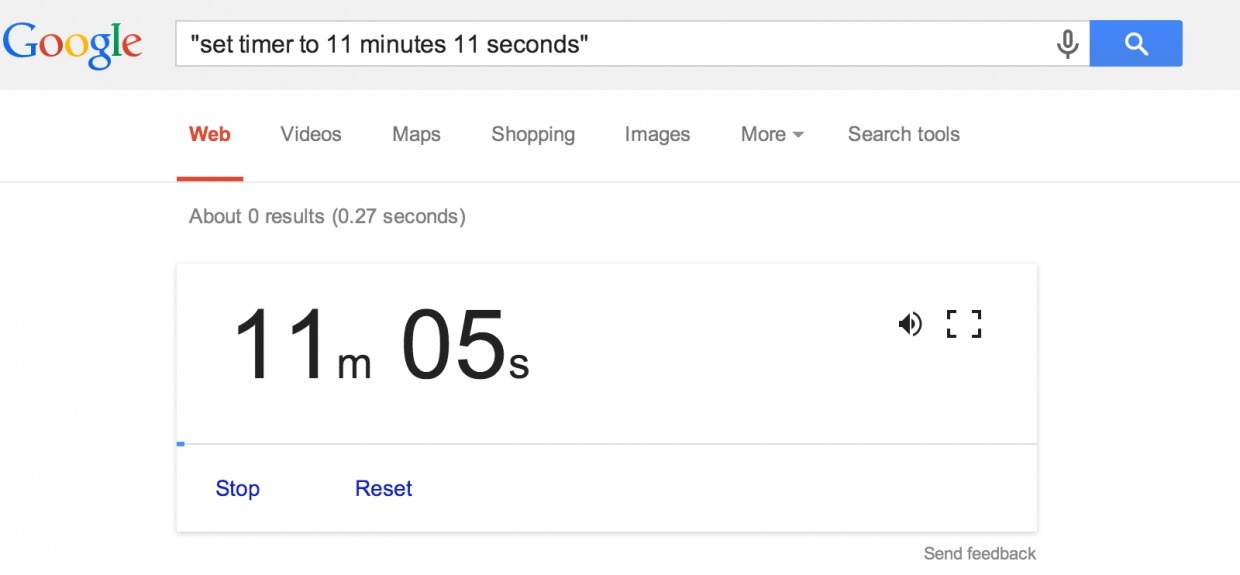The width and height of the screenshot is (1240, 575).
Task: Select the Web tab
Action: 210,134
